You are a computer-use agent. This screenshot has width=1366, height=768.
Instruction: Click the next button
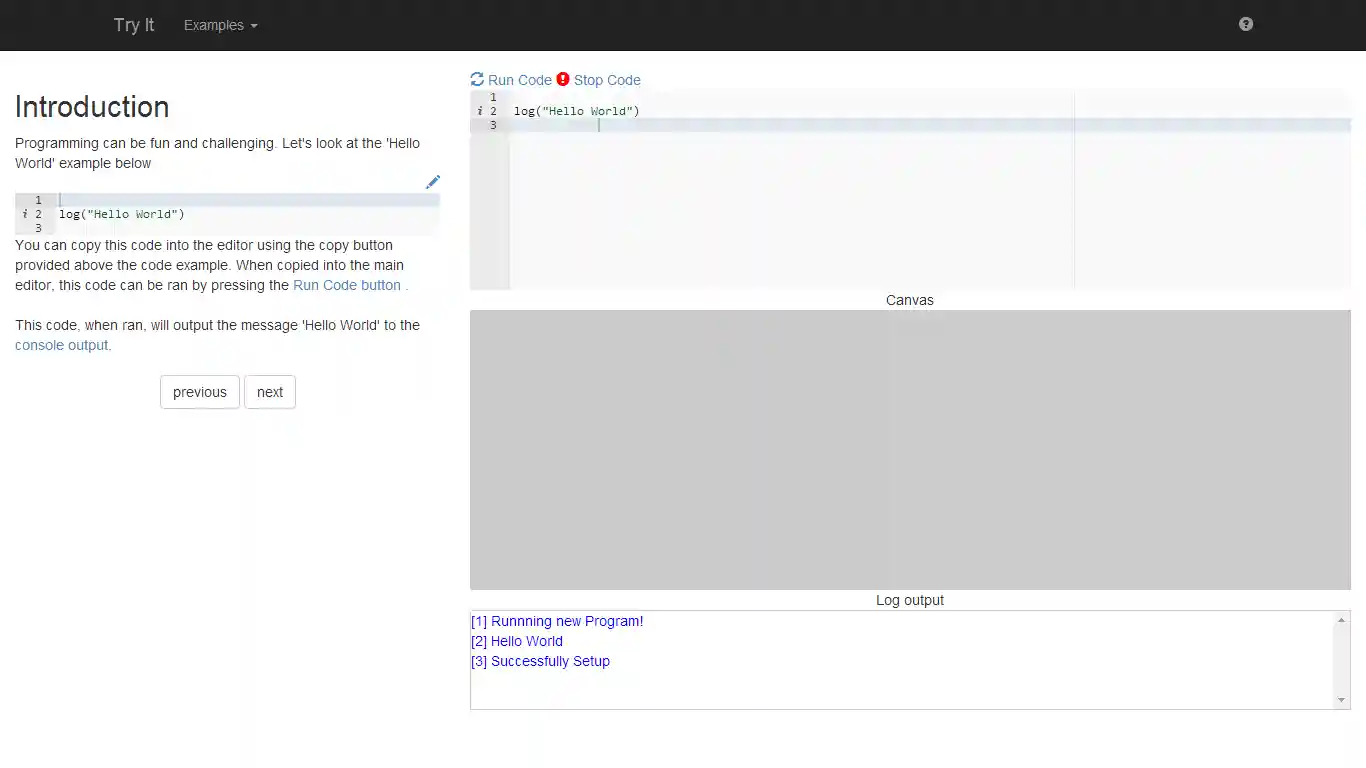point(270,392)
